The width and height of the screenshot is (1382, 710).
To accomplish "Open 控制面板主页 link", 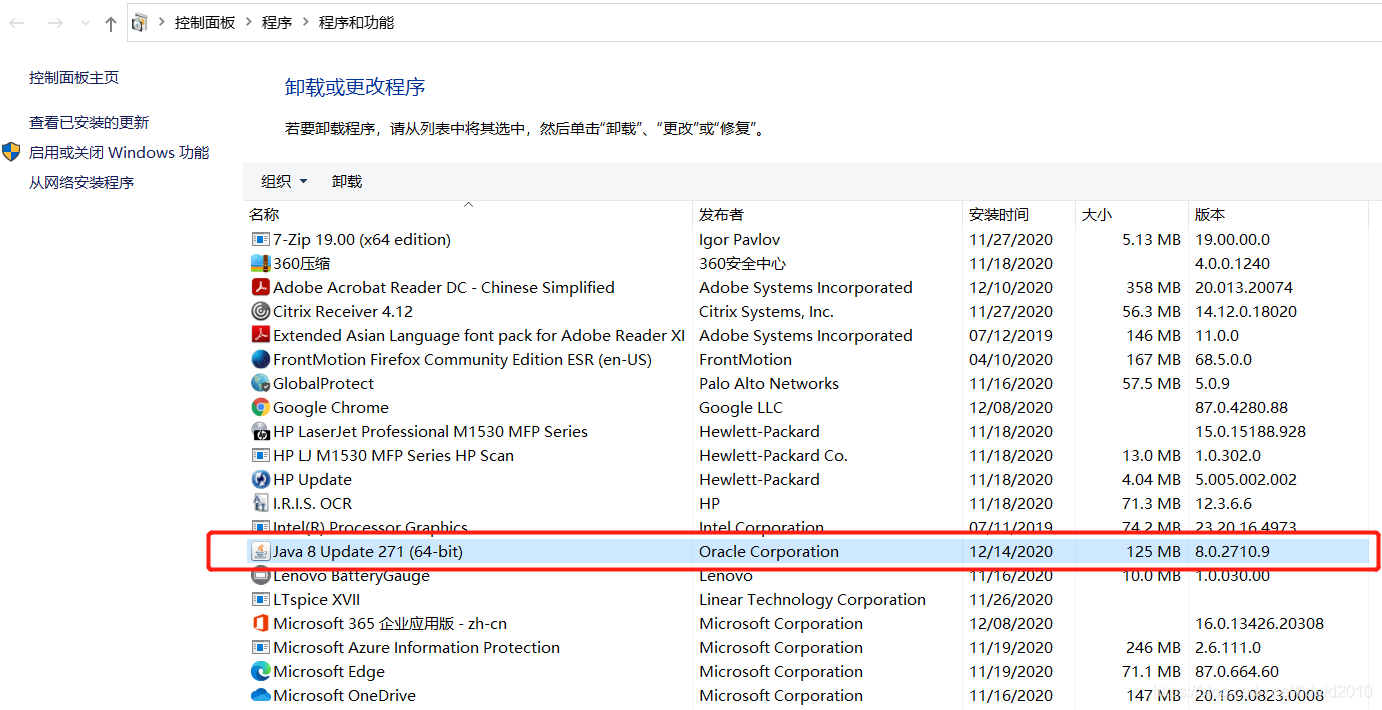I will pos(74,77).
